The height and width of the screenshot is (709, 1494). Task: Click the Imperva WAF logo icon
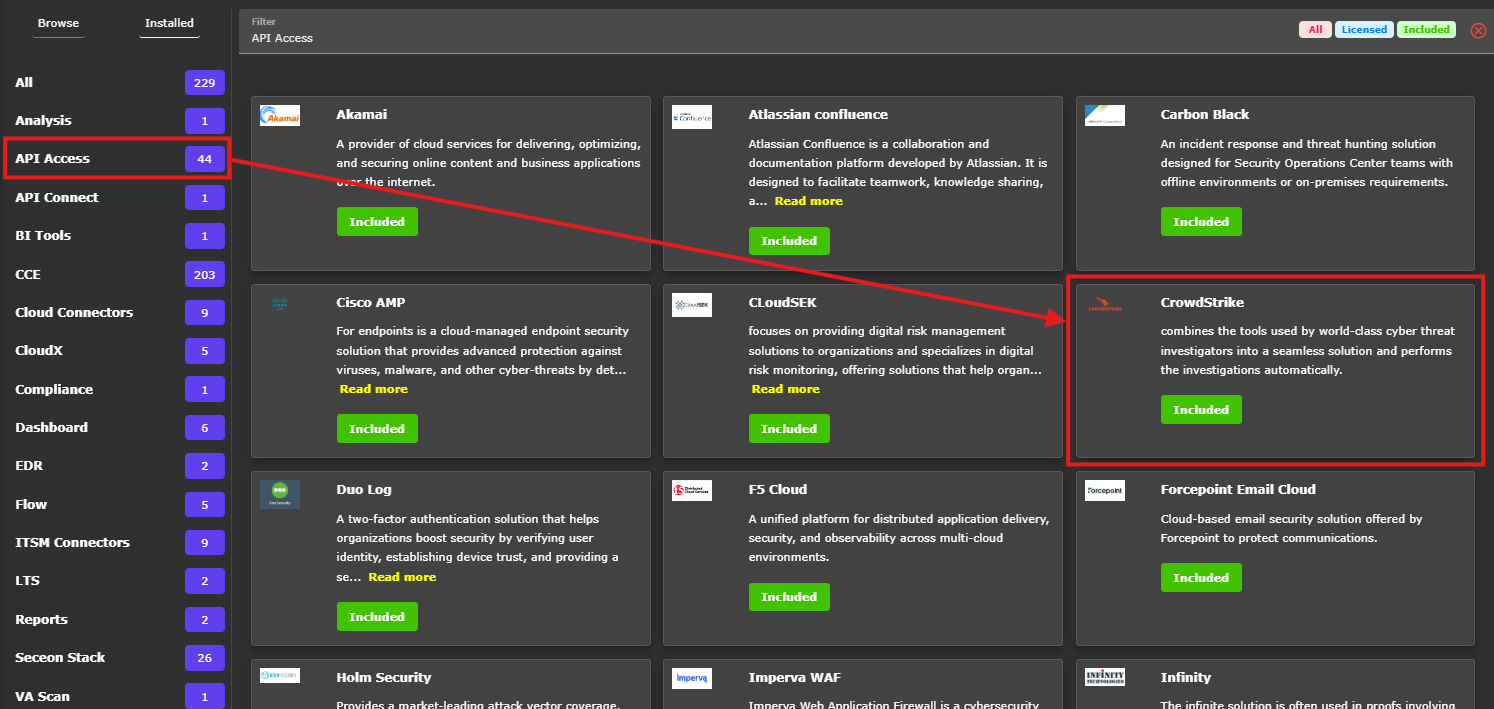pos(692,678)
